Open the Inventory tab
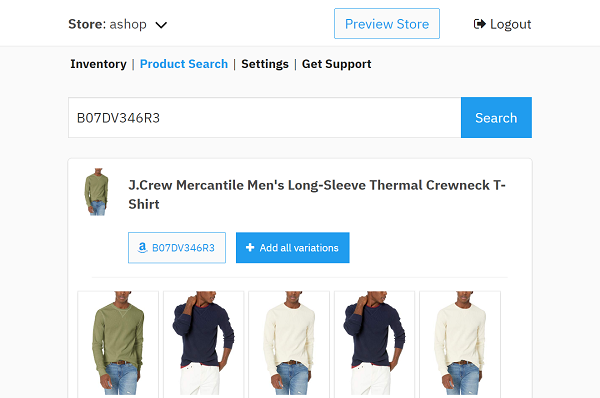 click(x=98, y=64)
